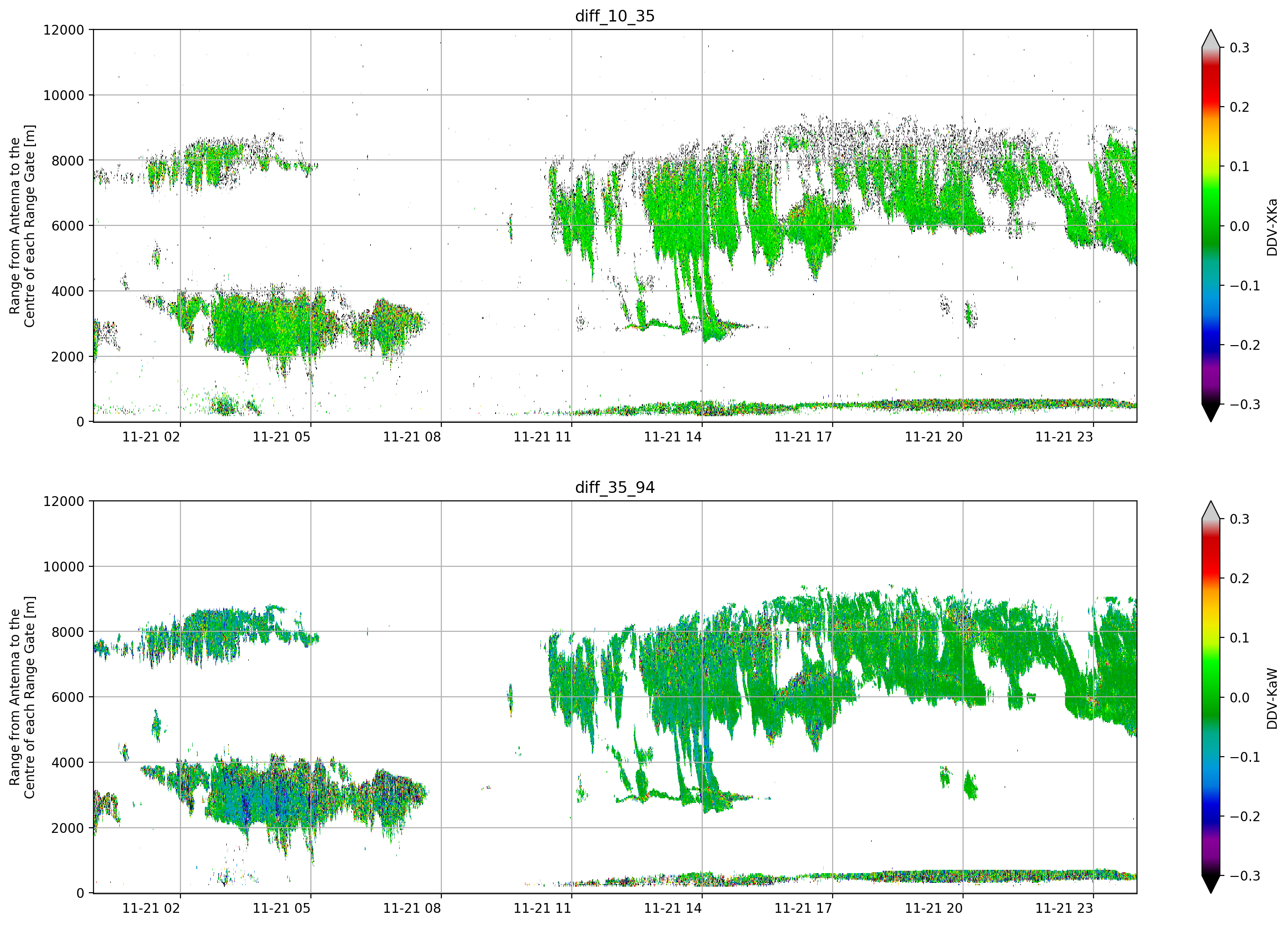Click the top arrow of the DDV-XKa colorbar
The width and height of the screenshot is (1288, 925).
coord(1211,39)
